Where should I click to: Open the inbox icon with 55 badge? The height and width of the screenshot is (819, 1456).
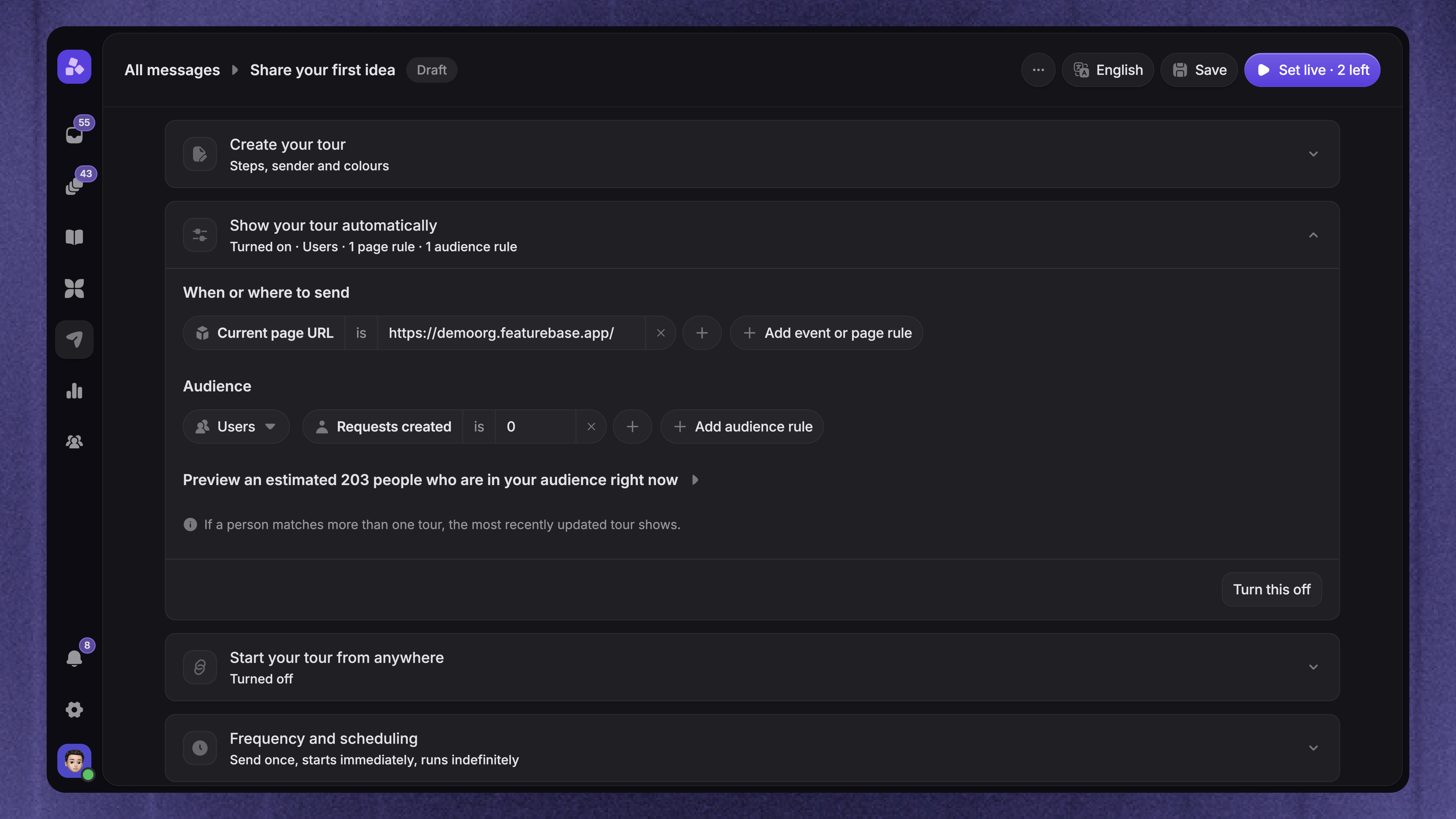(x=74, y=134)
